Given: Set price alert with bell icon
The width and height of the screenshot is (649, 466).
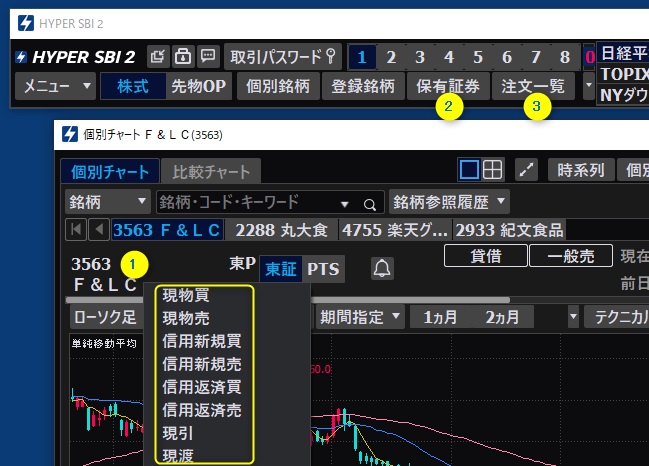Looking at the screenshot, I should coord(382,269).
